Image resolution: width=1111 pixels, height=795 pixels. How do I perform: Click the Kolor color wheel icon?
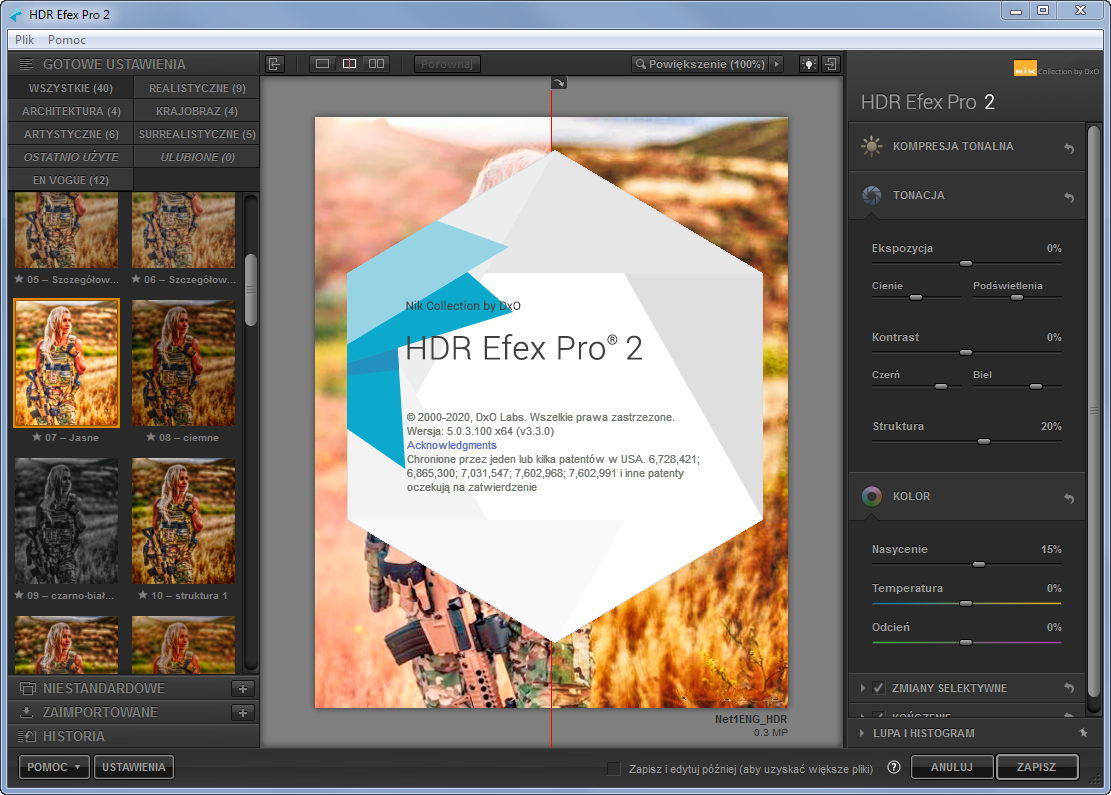coord(872,496)
